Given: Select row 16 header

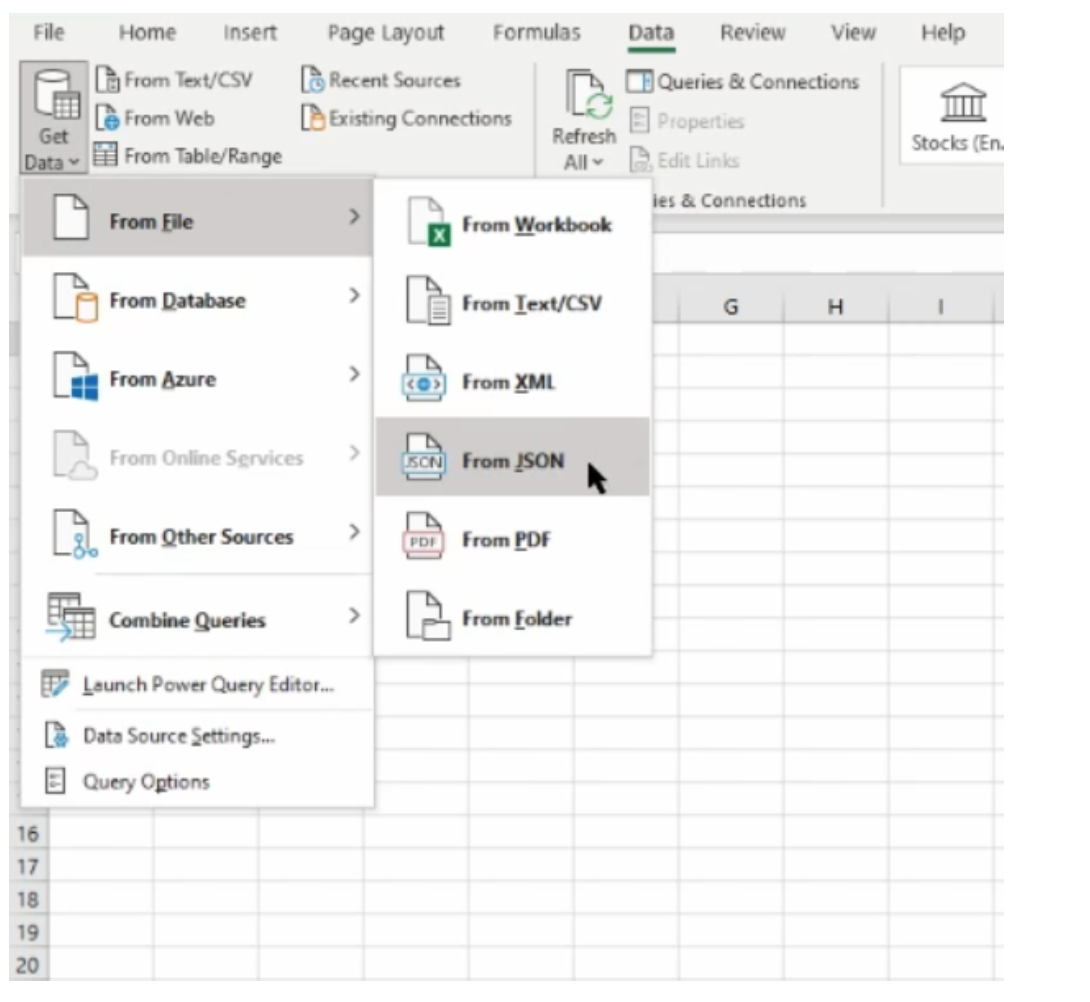Looking at the screenshot, I should pyautogui.click(x=29, y=833).
